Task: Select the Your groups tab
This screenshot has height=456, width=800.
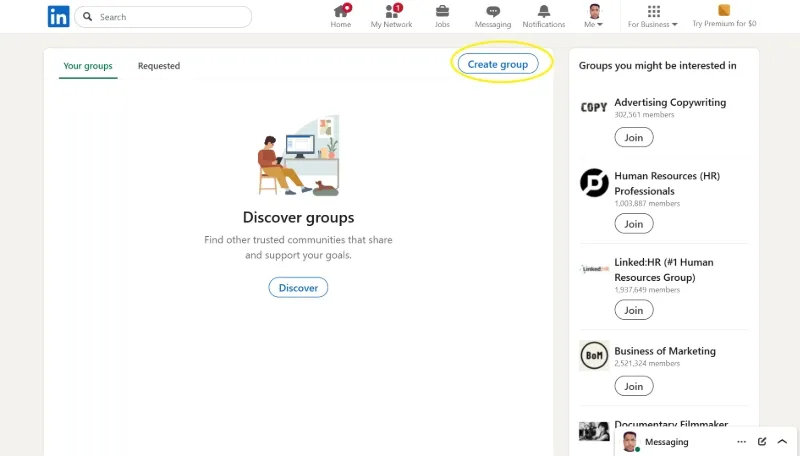Action: click(88, 66)
